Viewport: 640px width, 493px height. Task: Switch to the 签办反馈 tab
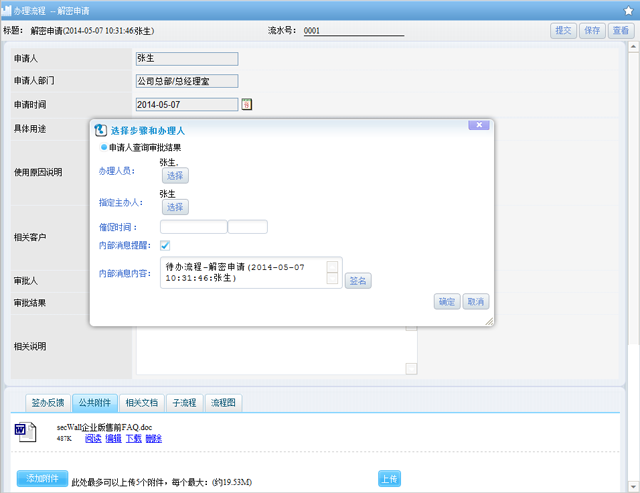coord(47,403)
